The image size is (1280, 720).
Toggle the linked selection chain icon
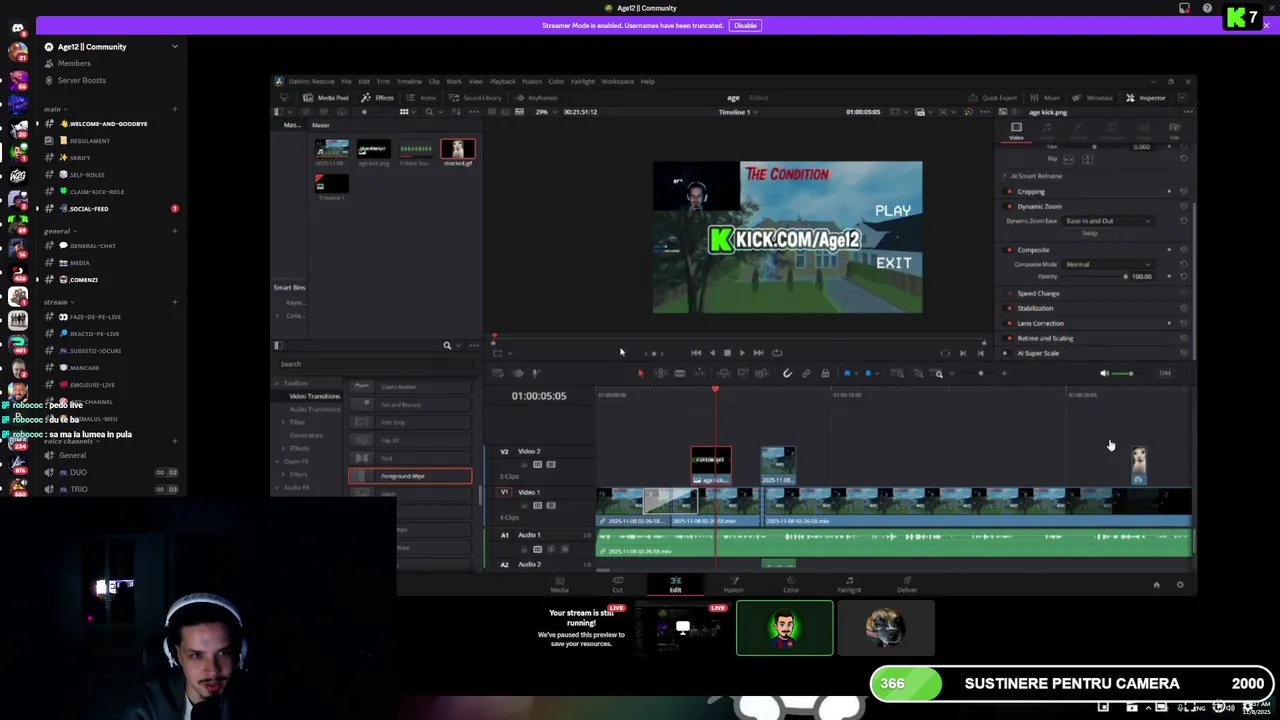coord(806,374)
